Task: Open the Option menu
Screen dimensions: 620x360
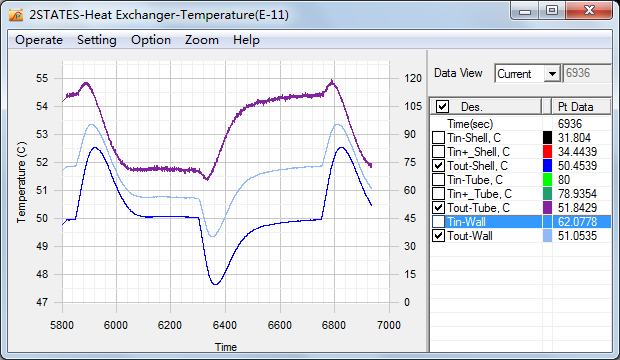Action: [151, 40]
